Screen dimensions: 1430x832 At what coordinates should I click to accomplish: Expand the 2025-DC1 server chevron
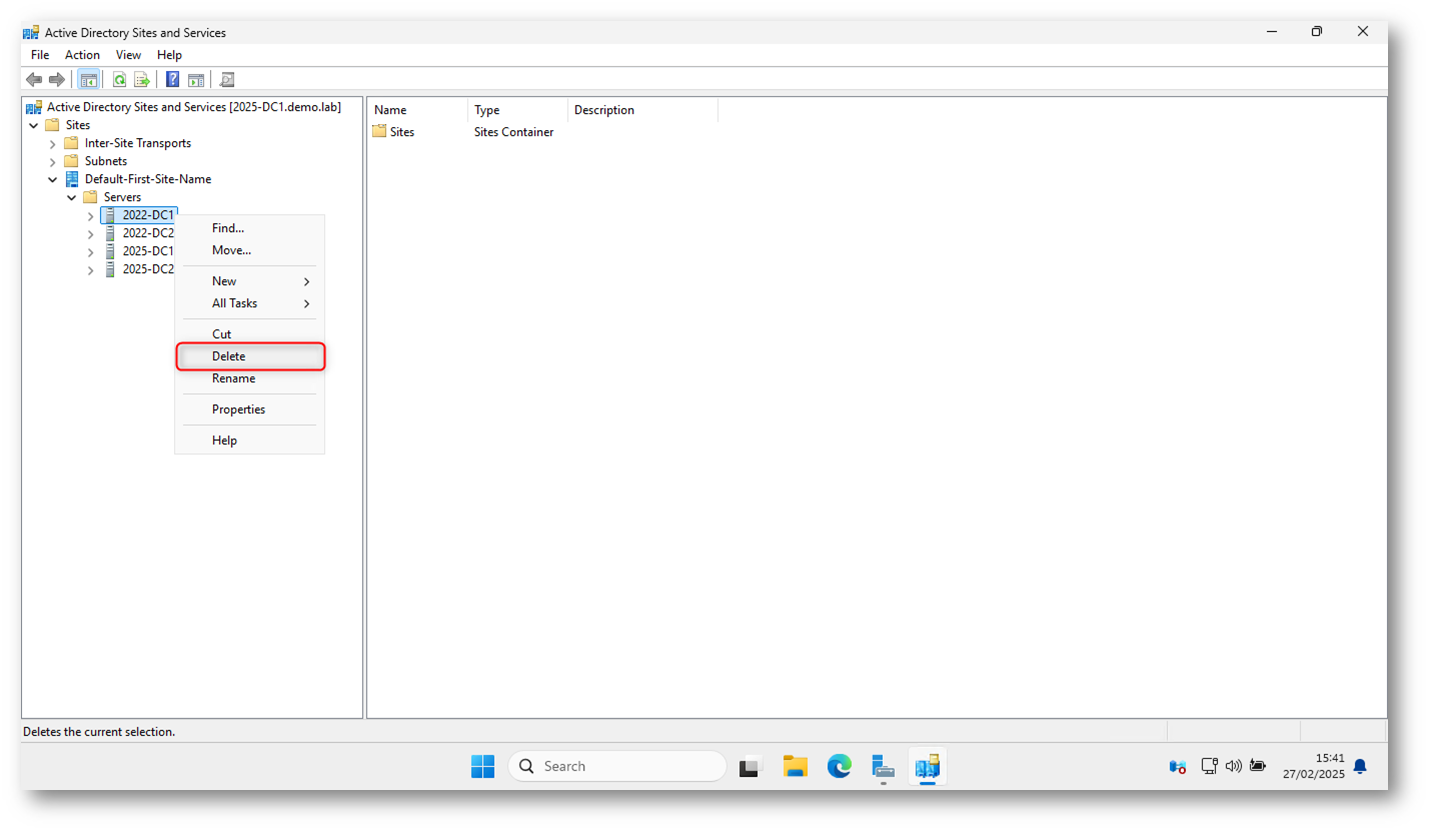(91, 252)
